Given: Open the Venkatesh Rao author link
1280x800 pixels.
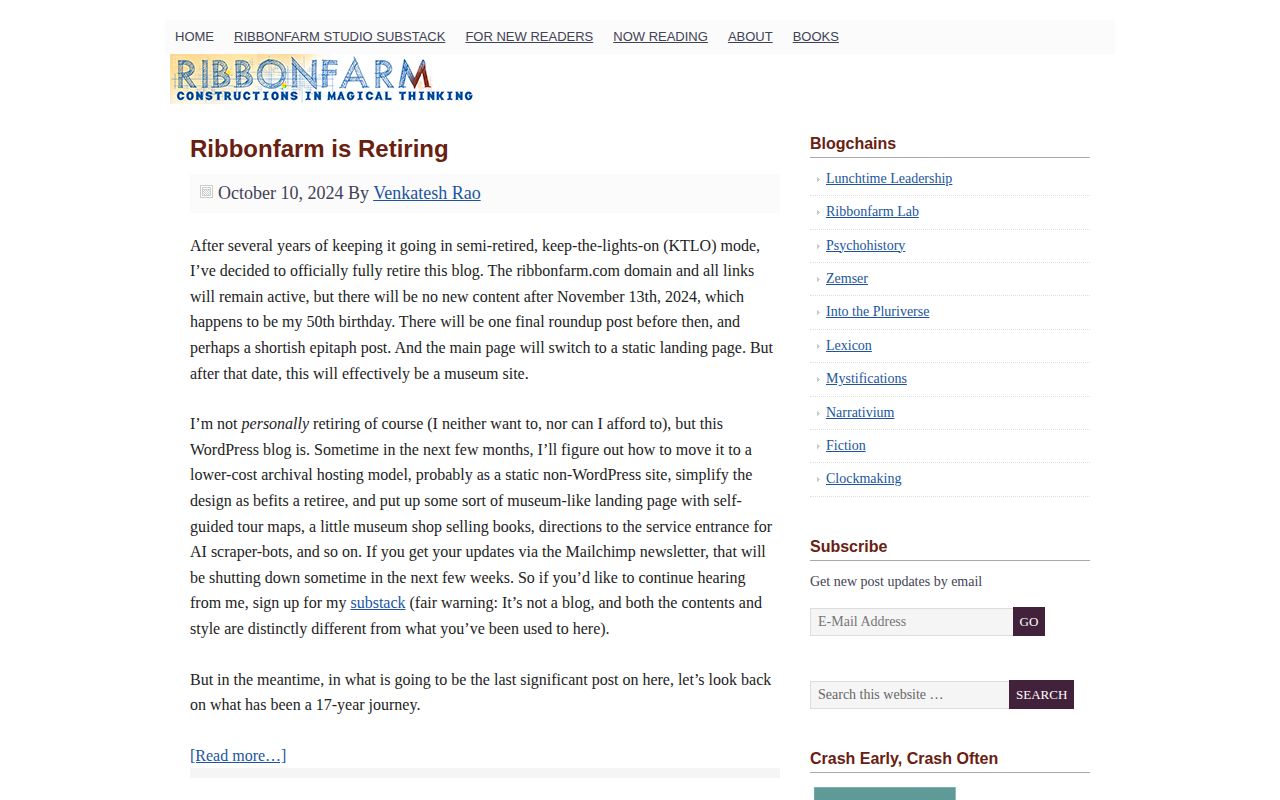Looking at the screenshot, I should 426,193.
